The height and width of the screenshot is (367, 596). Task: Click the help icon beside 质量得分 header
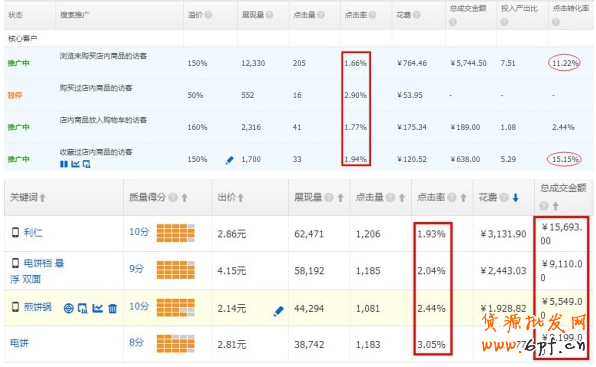(x=173, y=198)
